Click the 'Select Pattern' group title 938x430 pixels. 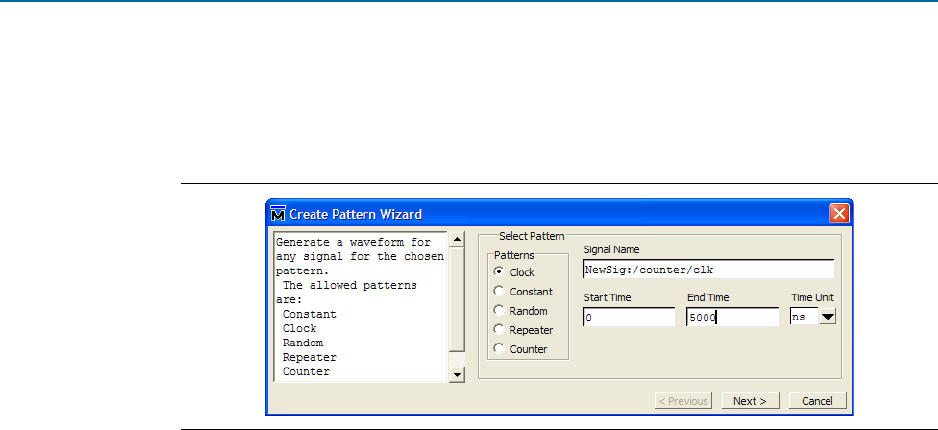pyautogui.click(x=531, y=236)
